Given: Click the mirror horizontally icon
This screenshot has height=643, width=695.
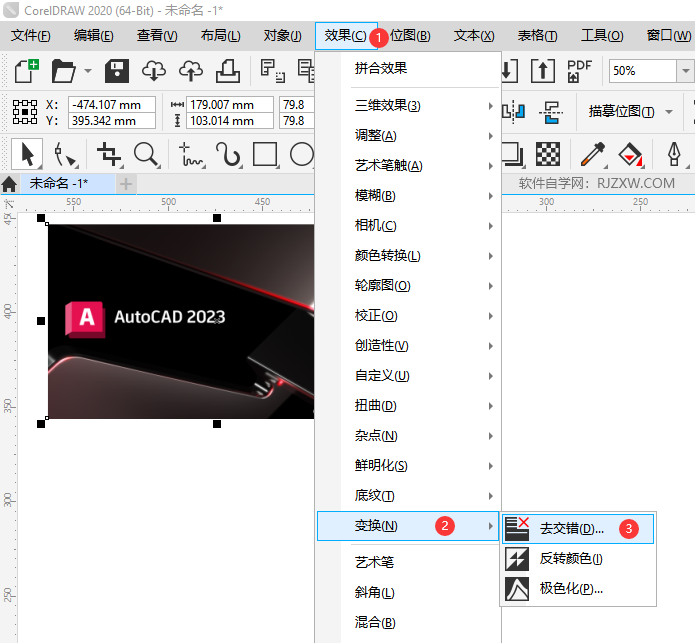Looking at the screenshot, I should pyautogui.click(x=514, y=112).
